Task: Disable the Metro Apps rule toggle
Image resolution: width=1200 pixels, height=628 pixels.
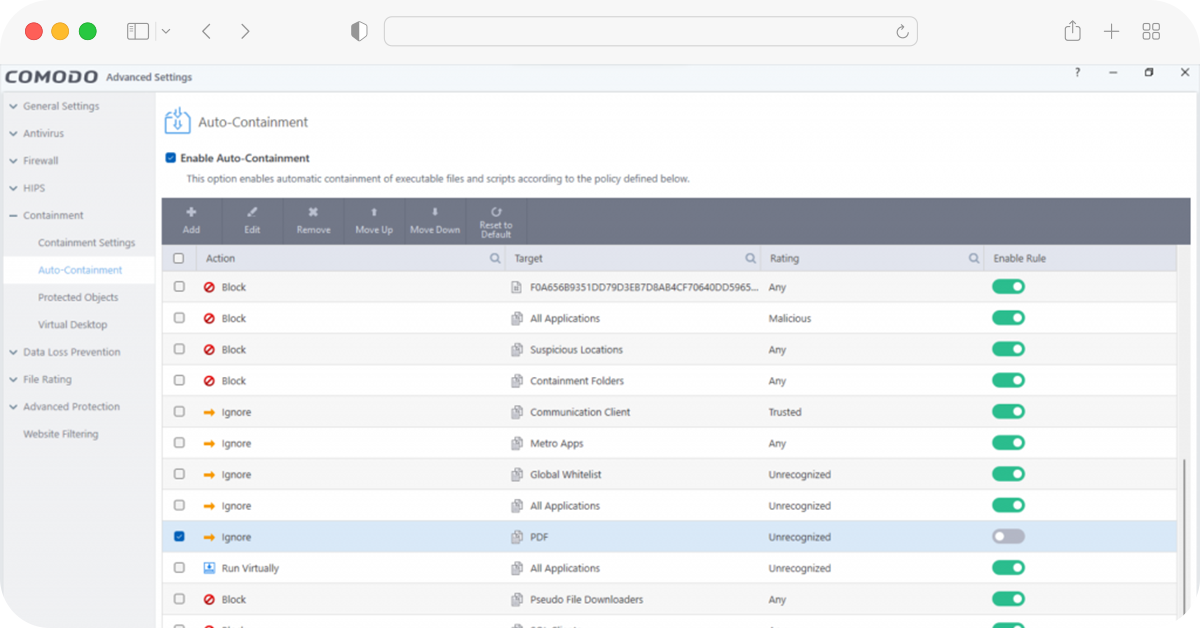Action: (1008, 443)
